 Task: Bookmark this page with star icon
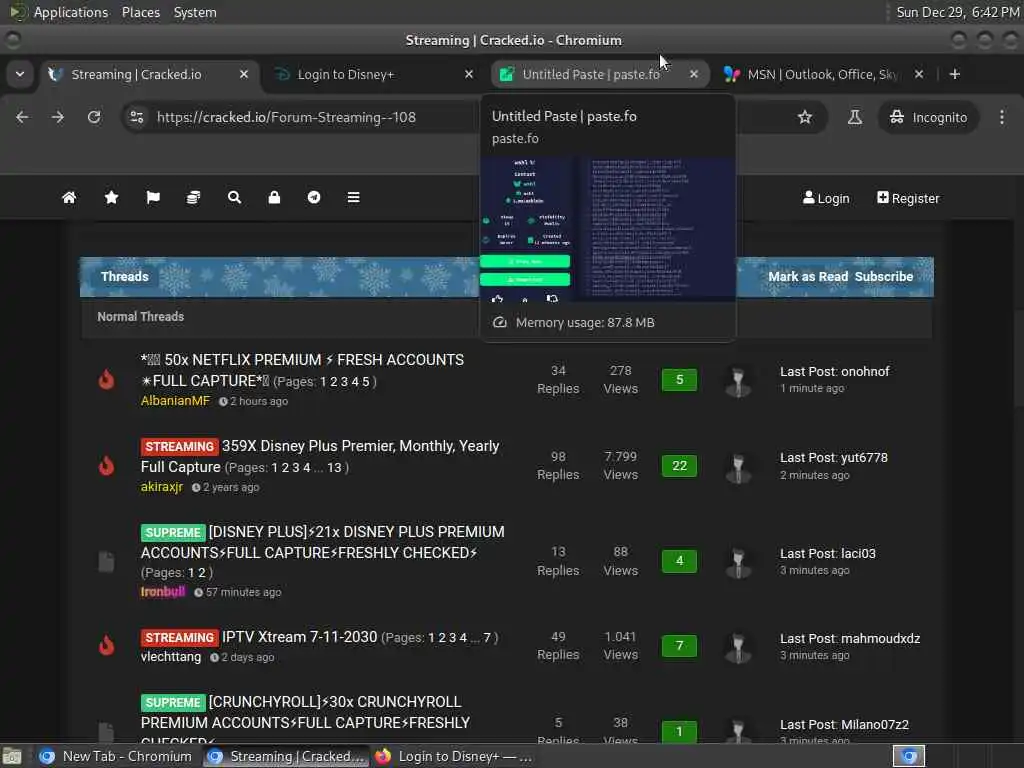click(x=805, y=117)
